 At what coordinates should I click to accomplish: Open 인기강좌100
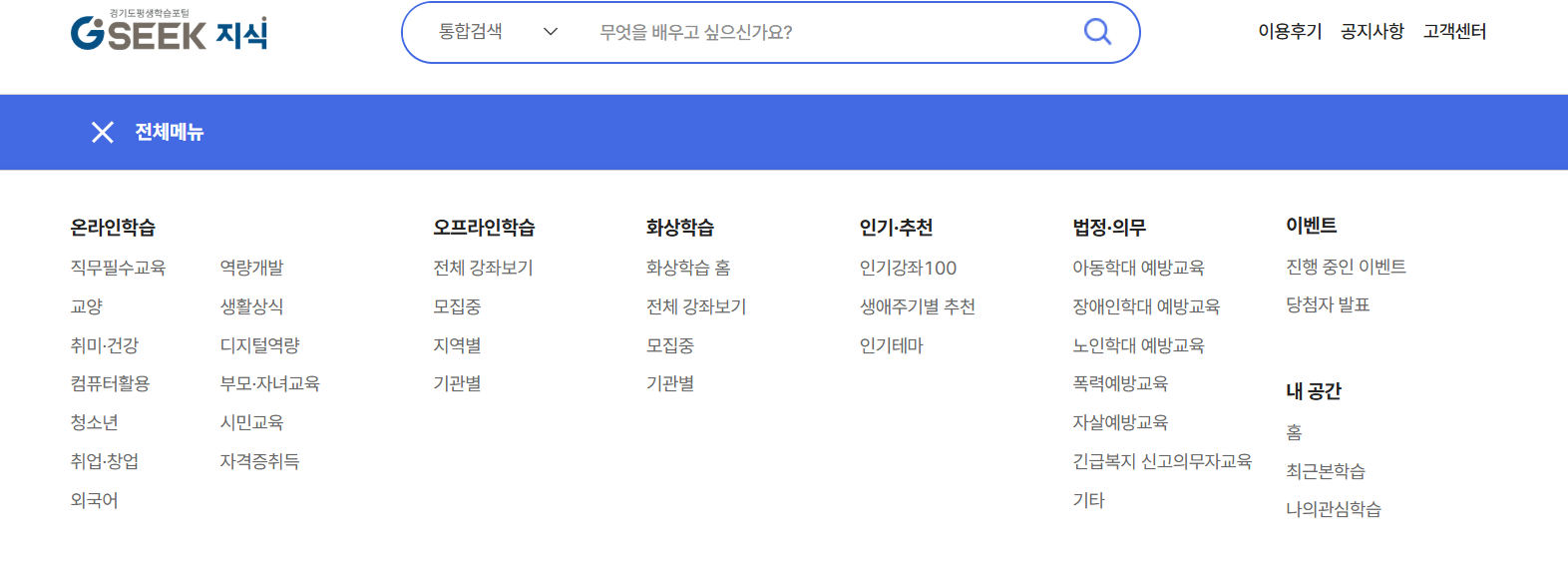pyautogui.click(x=909, y=268)
